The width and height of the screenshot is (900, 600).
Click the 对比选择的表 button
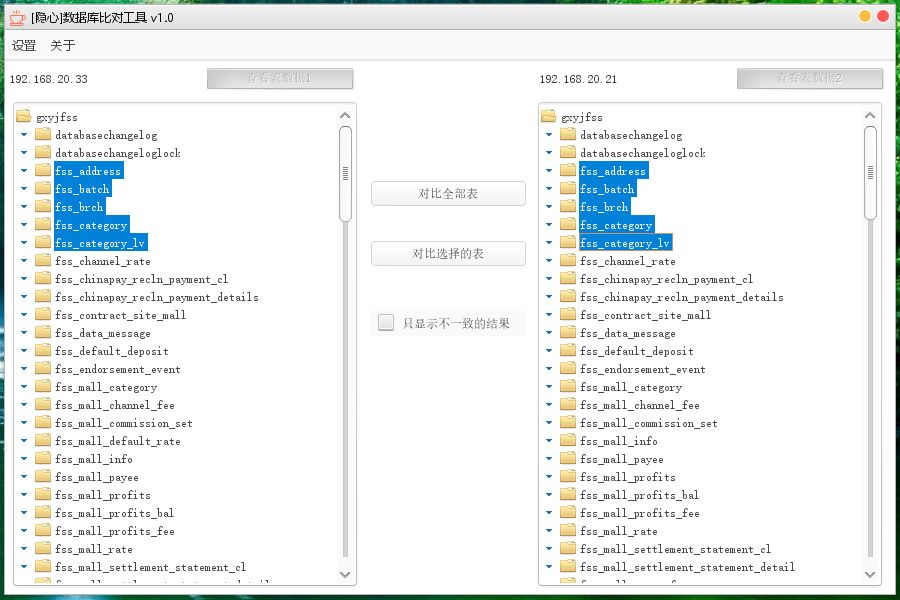tap(448, 253)
